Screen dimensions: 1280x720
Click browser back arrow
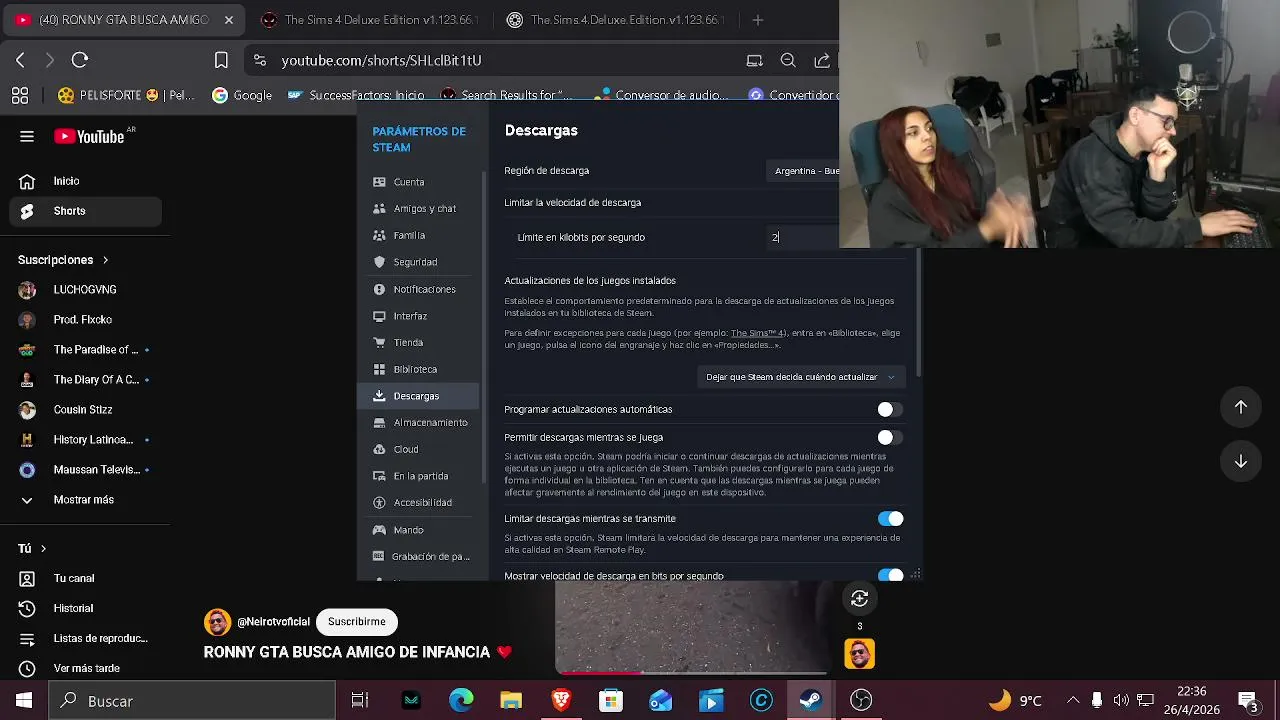pyautogui.click(x=20, y=60)
